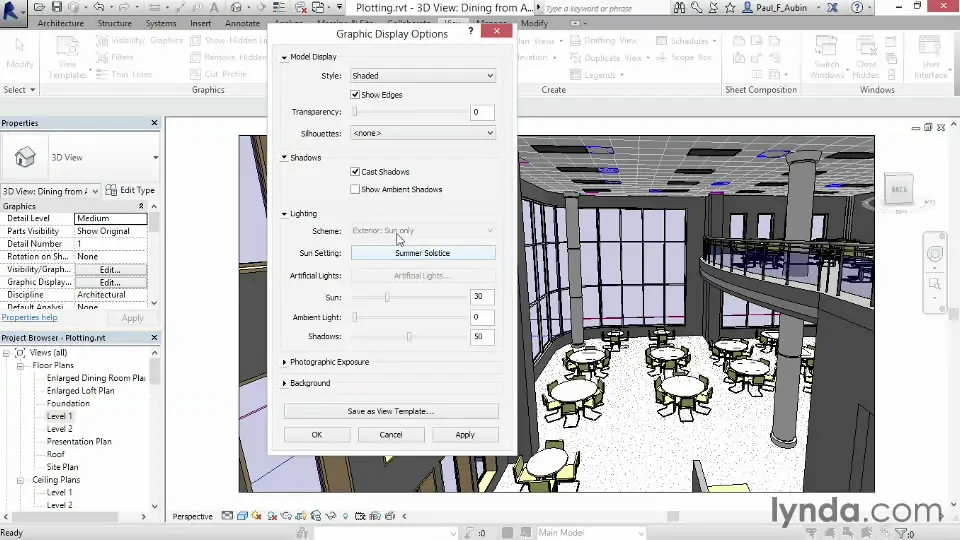Expand the Photographic Exposure section
This screenshot has width=960, height=540.
coord(329,362)
